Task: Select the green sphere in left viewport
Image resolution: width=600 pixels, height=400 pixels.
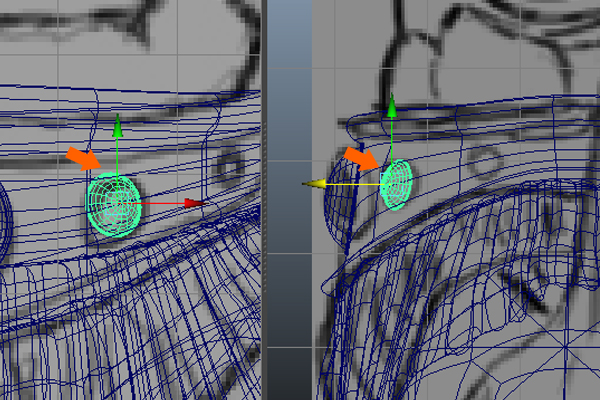Action: point(114,204)
